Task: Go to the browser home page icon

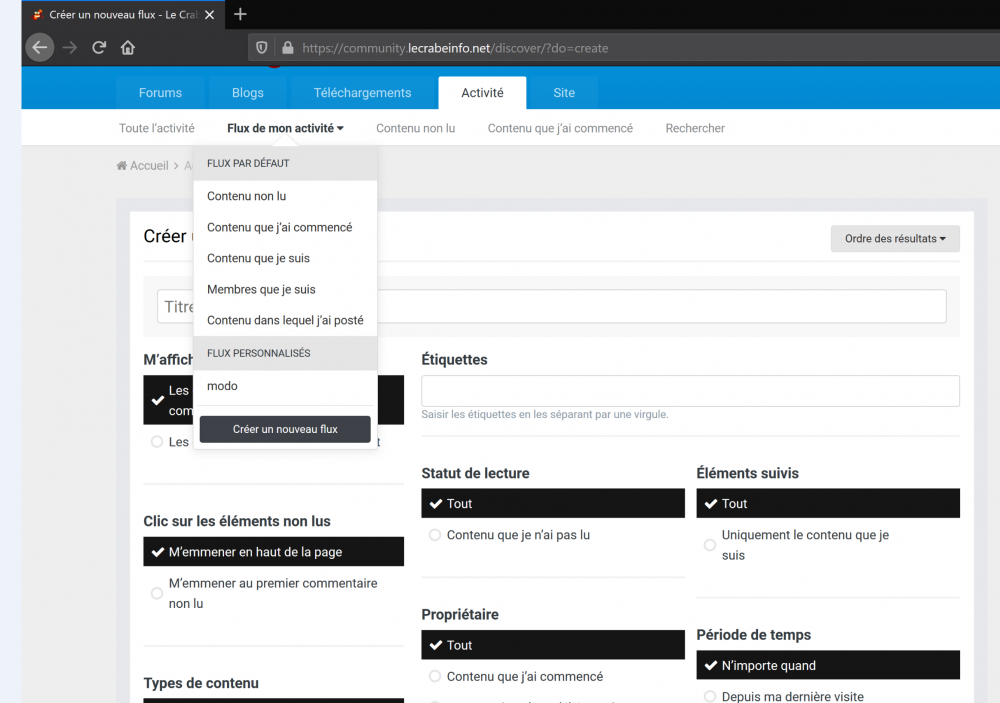Action: coord(128,47)
